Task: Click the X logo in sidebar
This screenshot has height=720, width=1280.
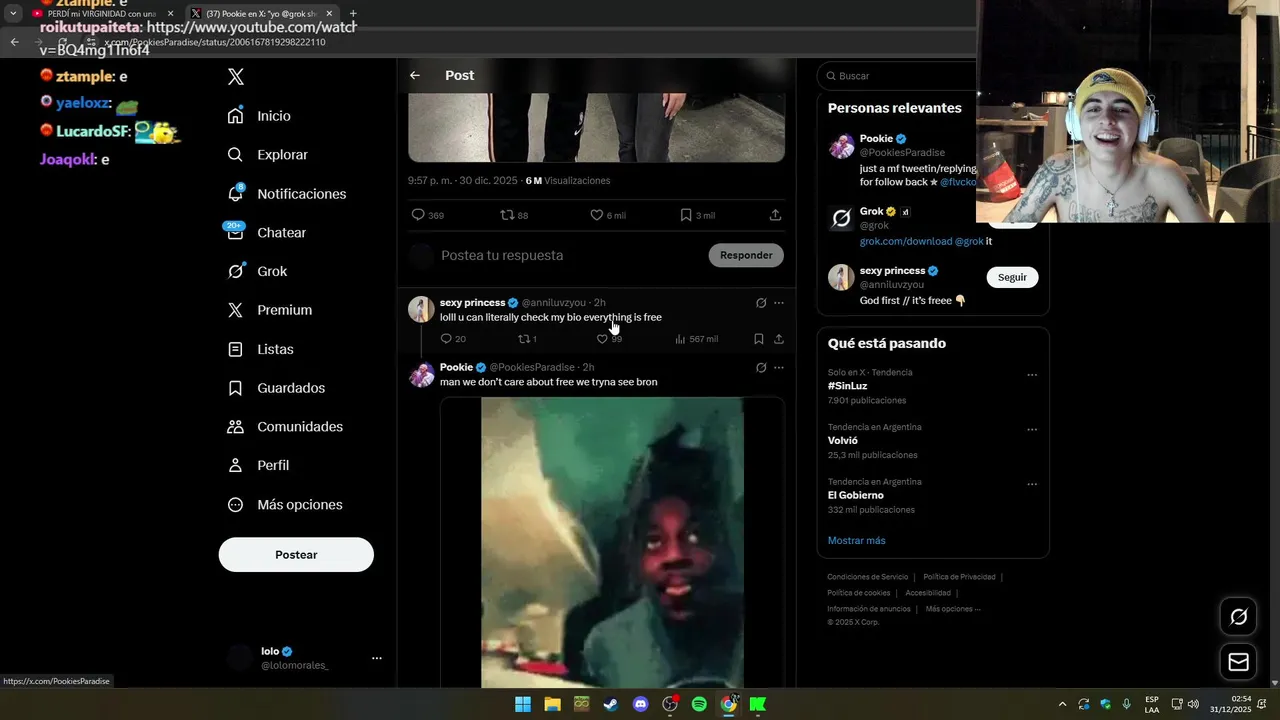Action: pos(236,76)
